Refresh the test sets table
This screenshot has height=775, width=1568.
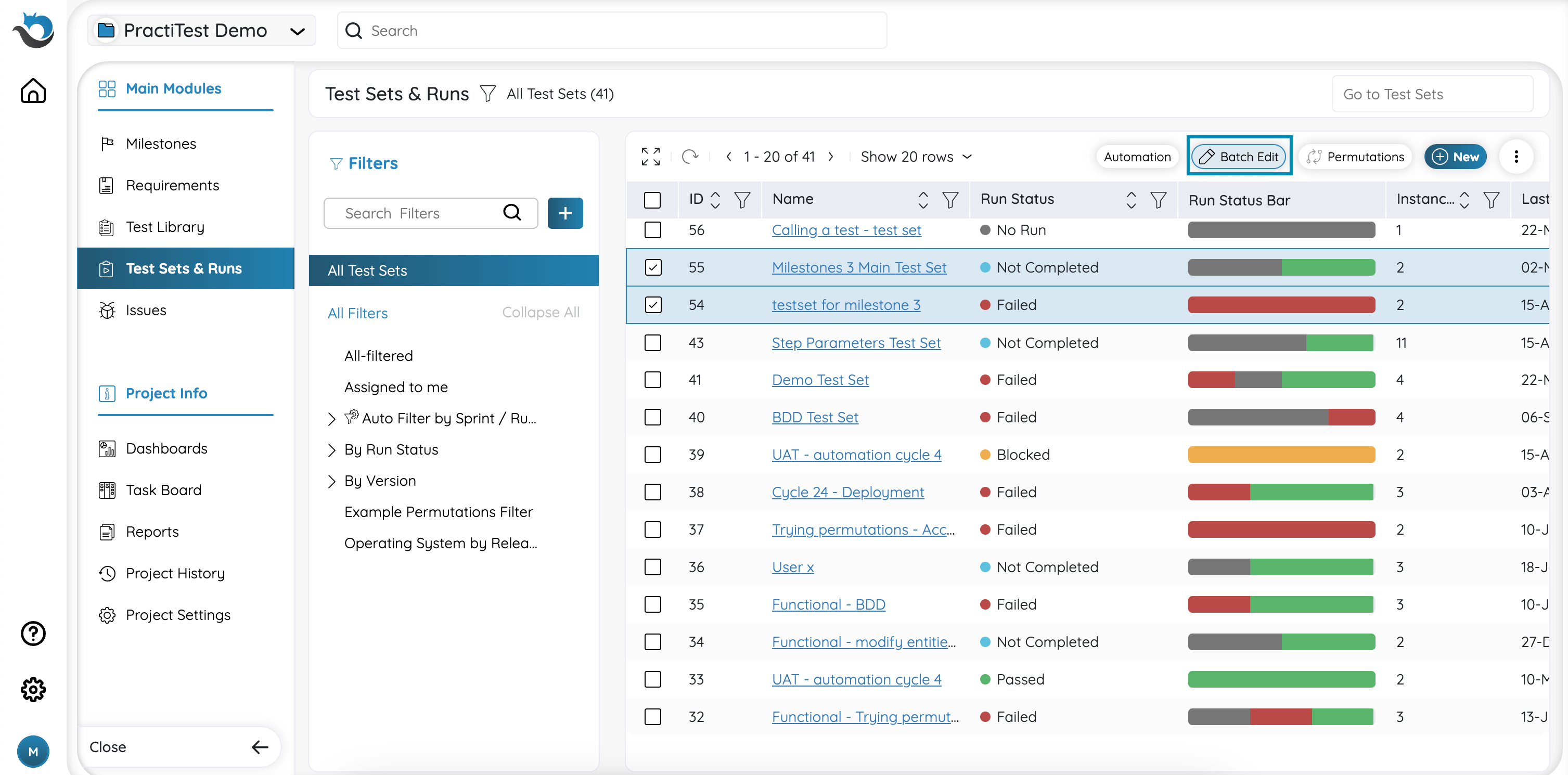click(690, 157)
